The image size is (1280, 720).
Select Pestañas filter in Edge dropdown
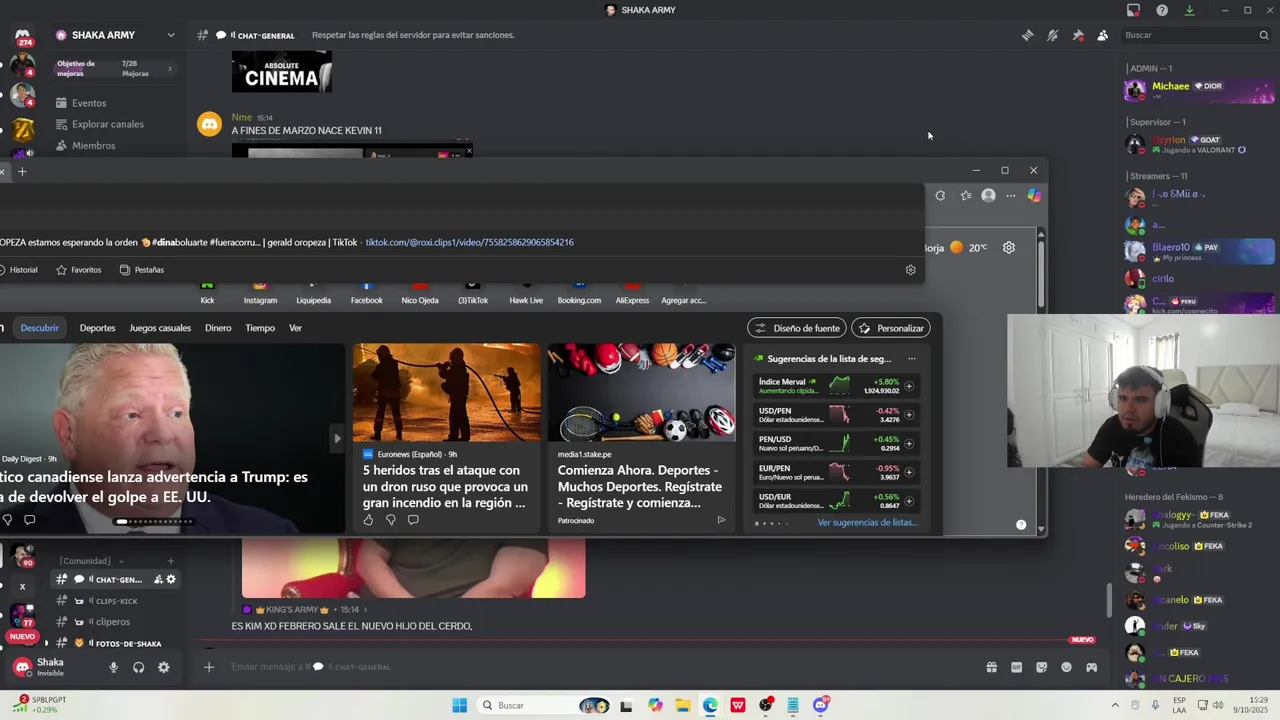coord(141,270)
